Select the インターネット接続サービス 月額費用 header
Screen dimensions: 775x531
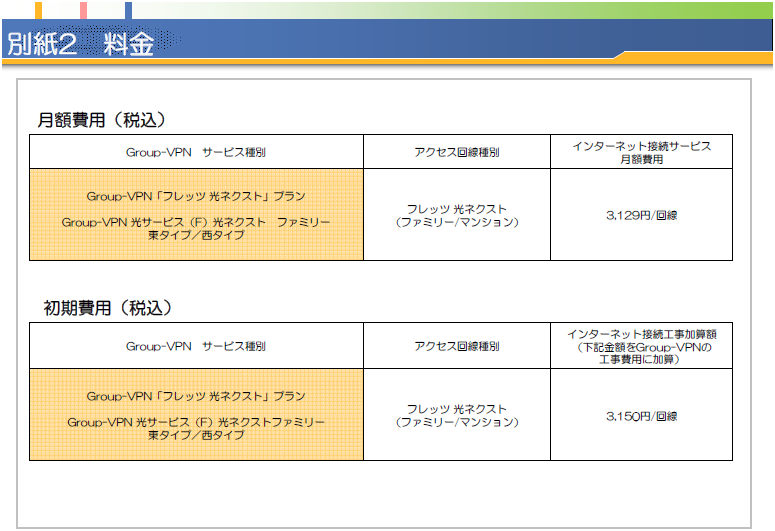point(641,152)
